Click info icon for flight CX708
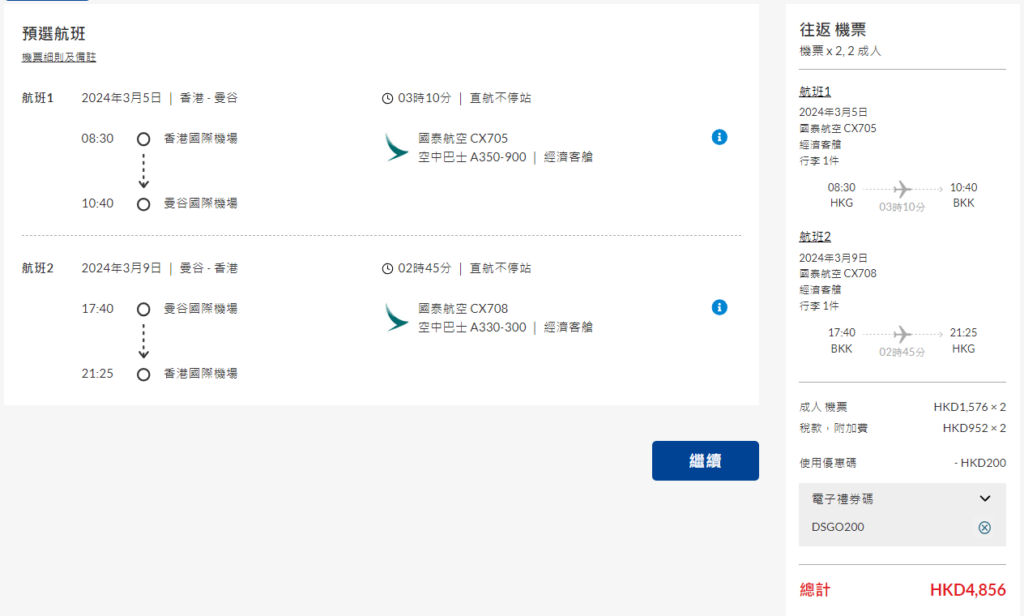The height and width of the screenshot is (616, 1024). 719,307
